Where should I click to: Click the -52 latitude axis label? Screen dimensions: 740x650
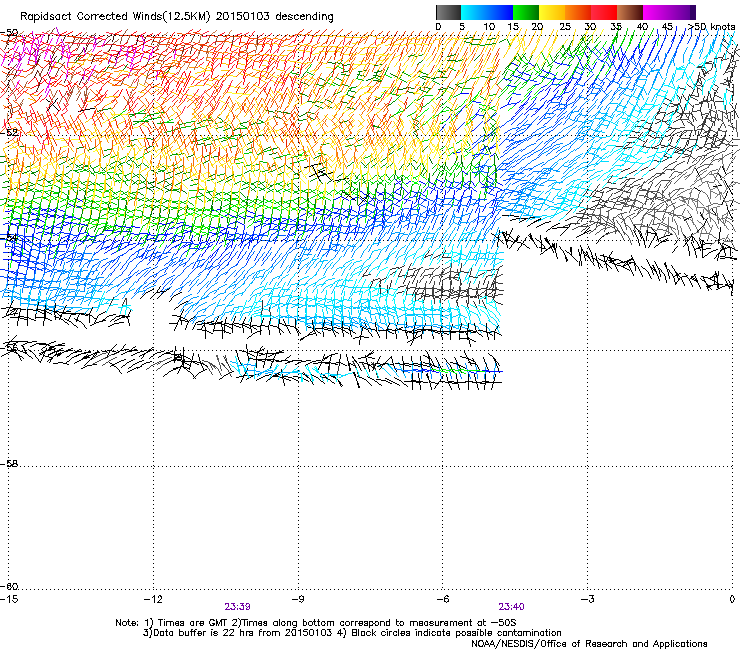coord(9,133)
